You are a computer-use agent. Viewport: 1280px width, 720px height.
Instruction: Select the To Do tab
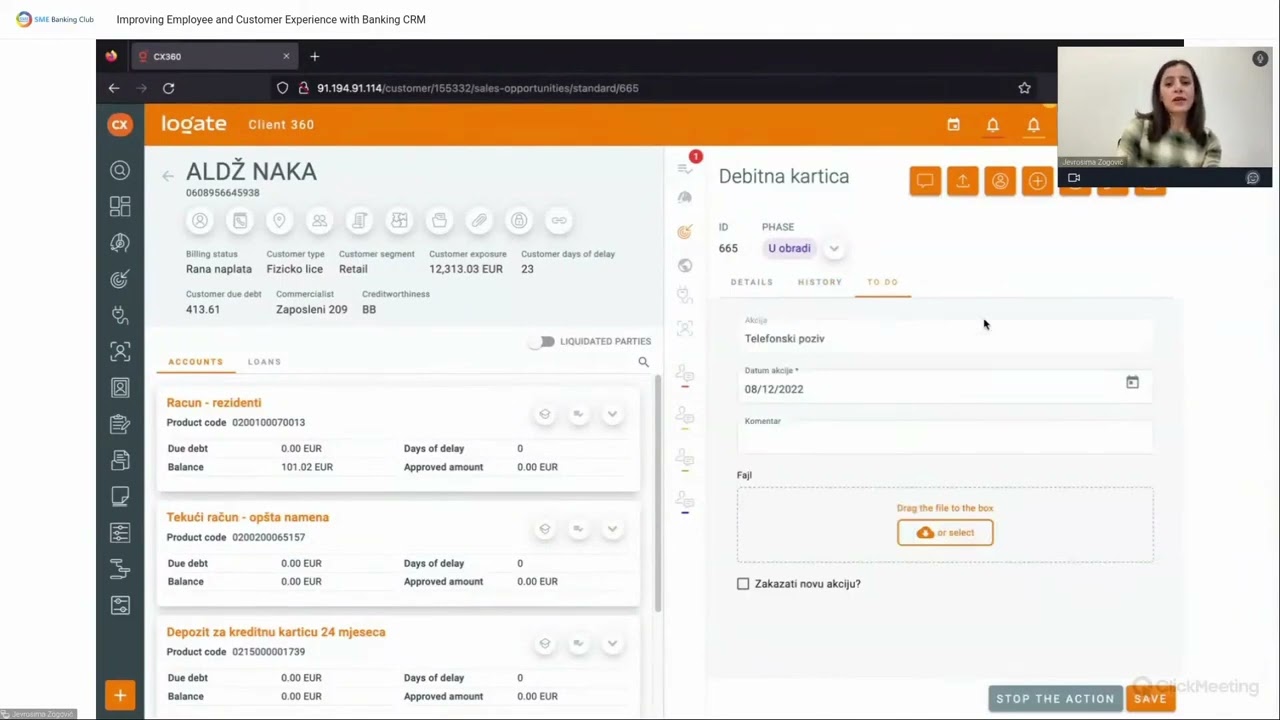pyautogui.click(x=883, y=282)
